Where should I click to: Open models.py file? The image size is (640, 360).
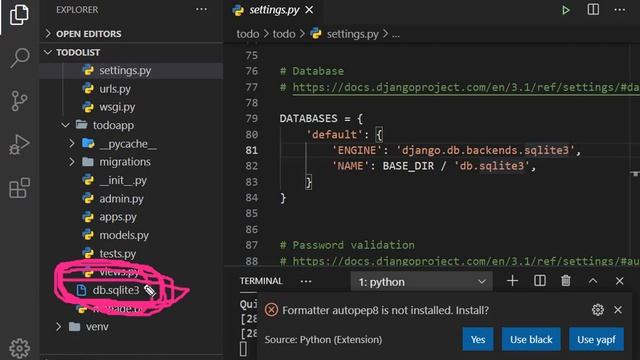[124, 236]
